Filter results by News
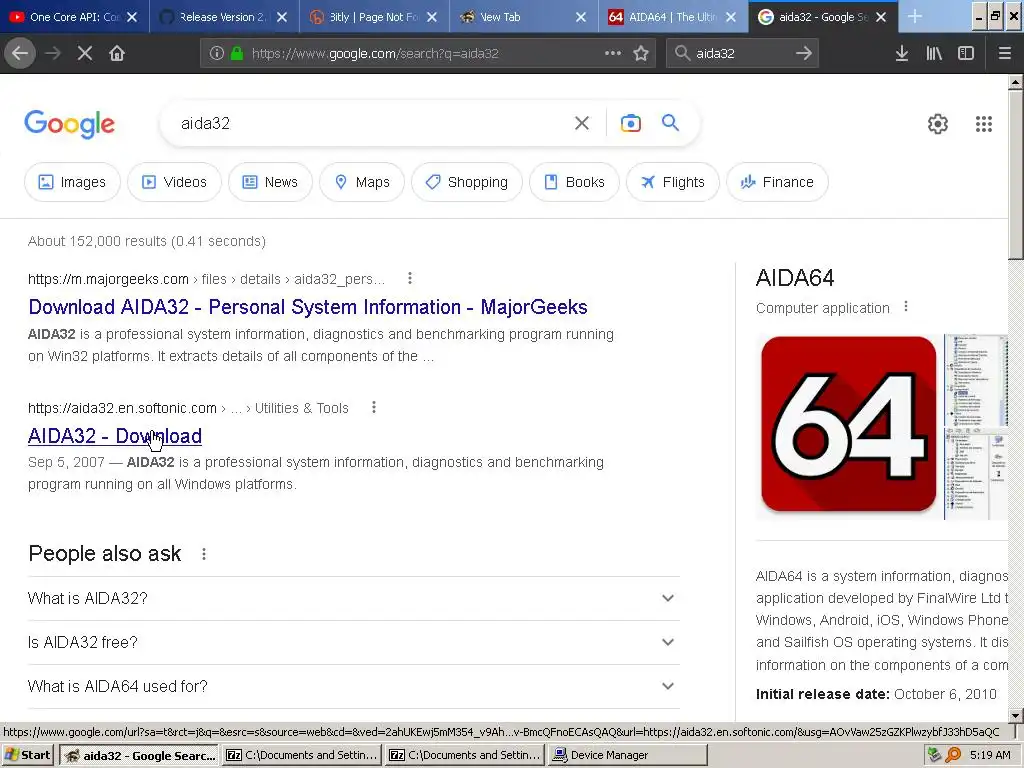The width and height of the screenshot is (1024, 768). [270, 182]
